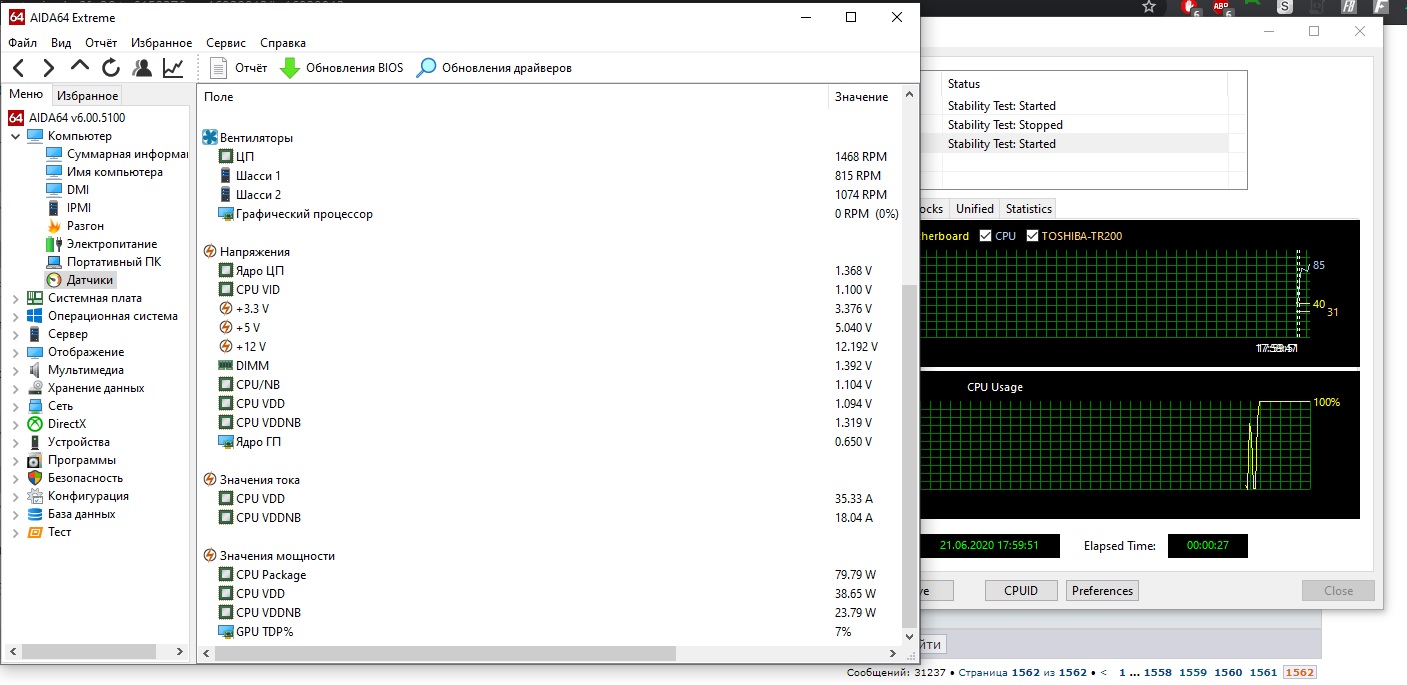This screenshot has width=1407, height=685.
Task: Select the Датчики gauge icon
Action: [54, 280]
